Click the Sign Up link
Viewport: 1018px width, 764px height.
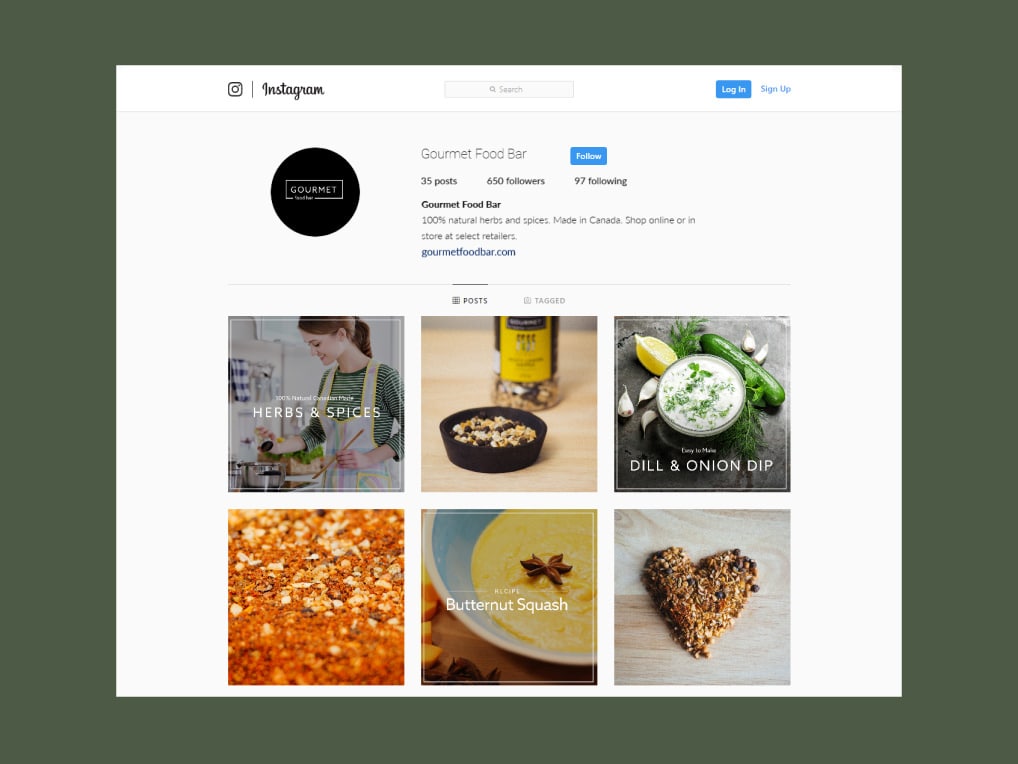[775, 89]
